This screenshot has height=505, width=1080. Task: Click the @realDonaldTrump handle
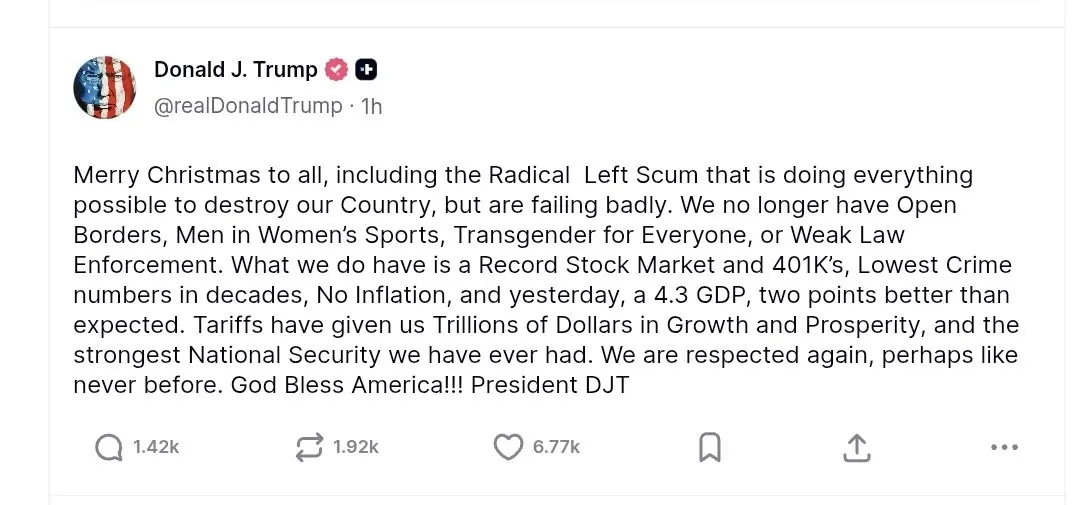point(248,105)
